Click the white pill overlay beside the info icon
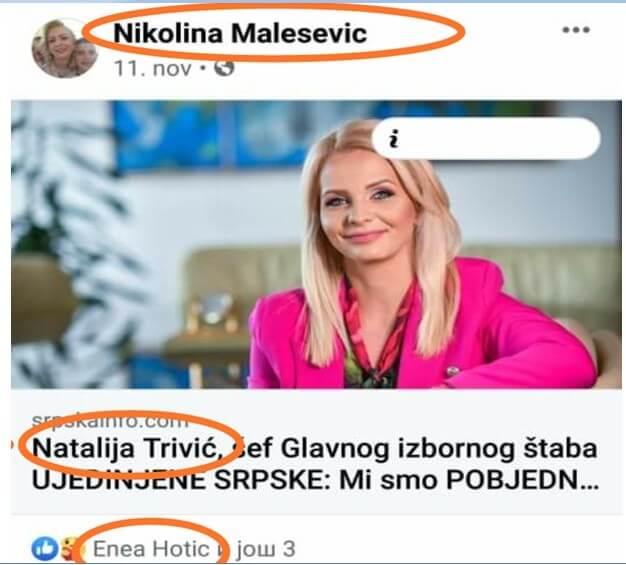The image size is (626, 565). (486, 138)
